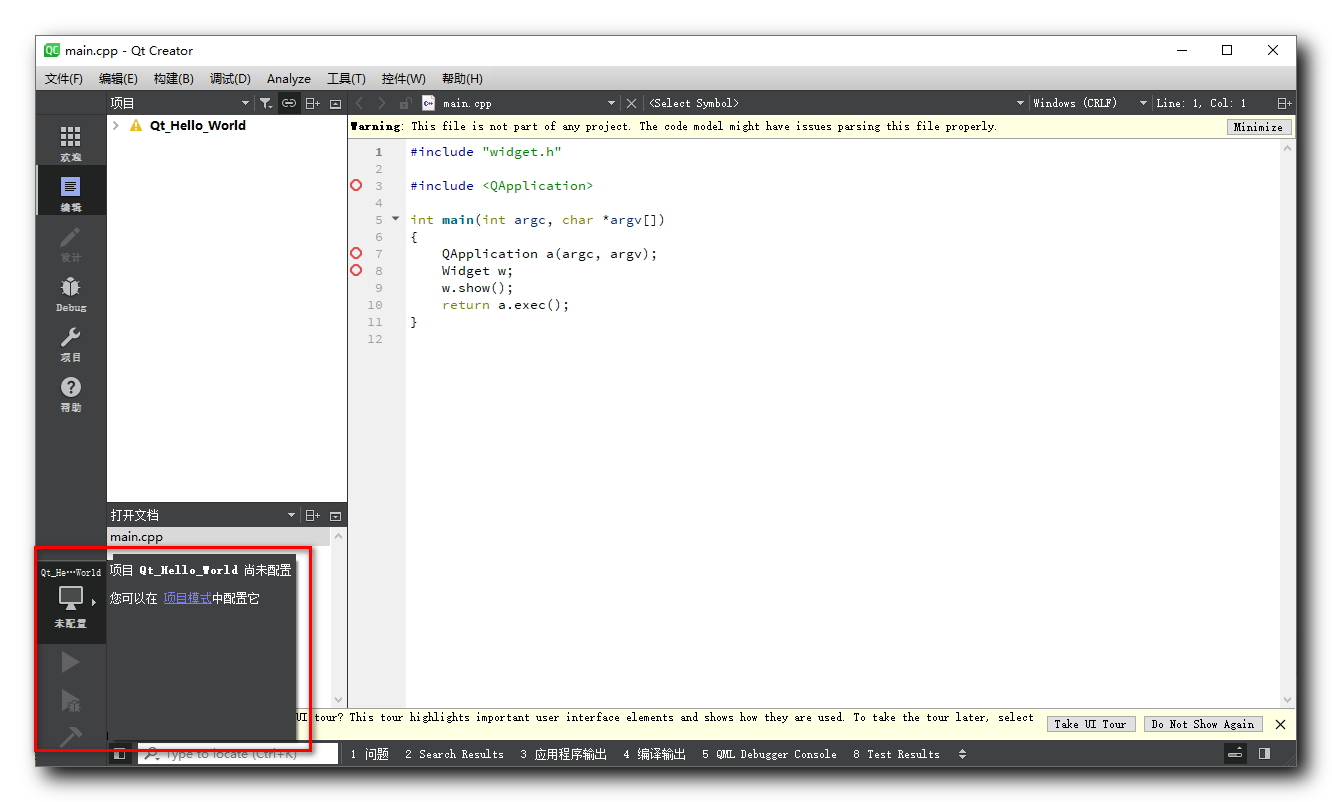
Task: Open the 3 Application Output (应用程序输出) pane
Action: coord(563,754)
